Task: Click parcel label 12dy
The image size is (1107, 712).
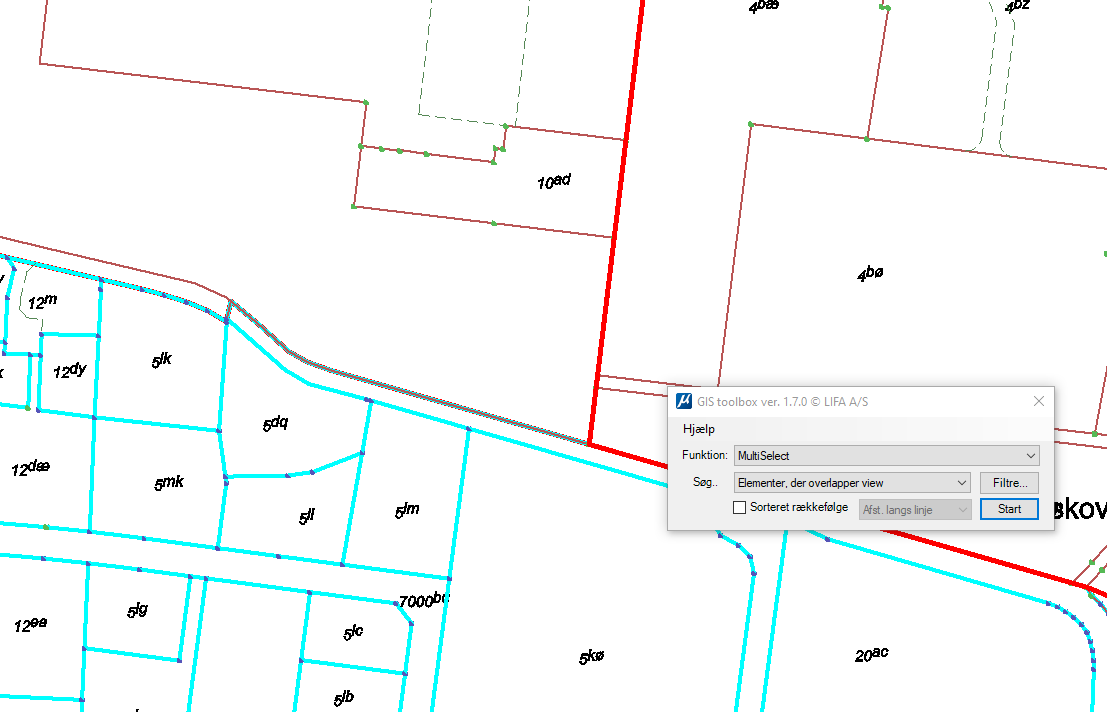Action: pyautogui.click(x=69, y=370)
